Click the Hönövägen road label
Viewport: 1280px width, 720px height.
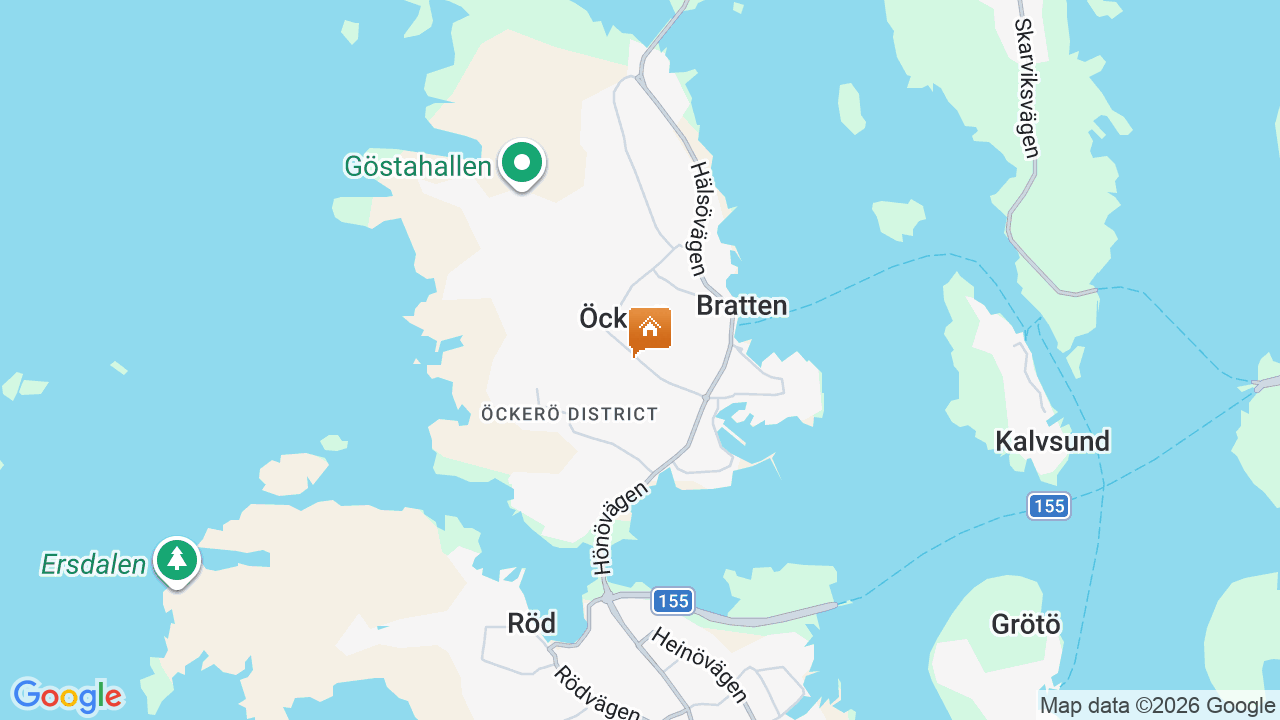[x=621, y=526]
